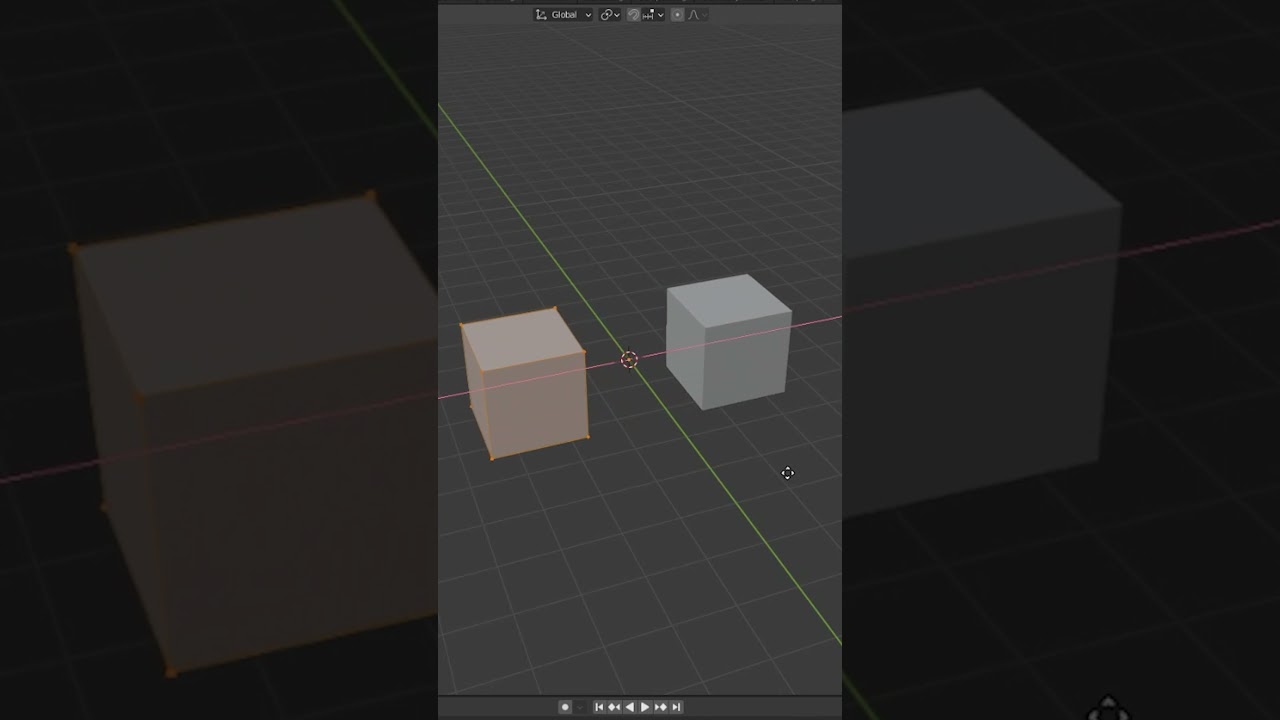
Task: Open the auto keyframing options dropdown
Action: click(580, 707)
